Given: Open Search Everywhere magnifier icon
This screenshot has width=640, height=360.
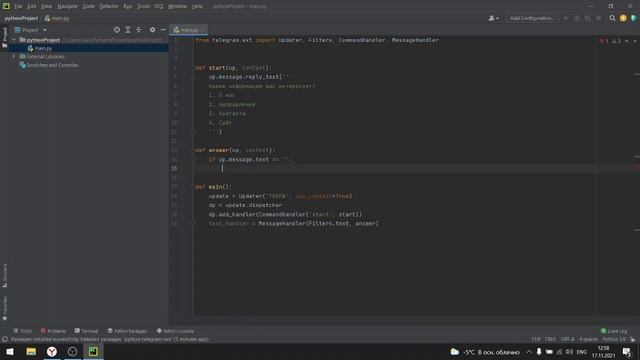Looking at the screenshot, I should [x=612, y=18].
